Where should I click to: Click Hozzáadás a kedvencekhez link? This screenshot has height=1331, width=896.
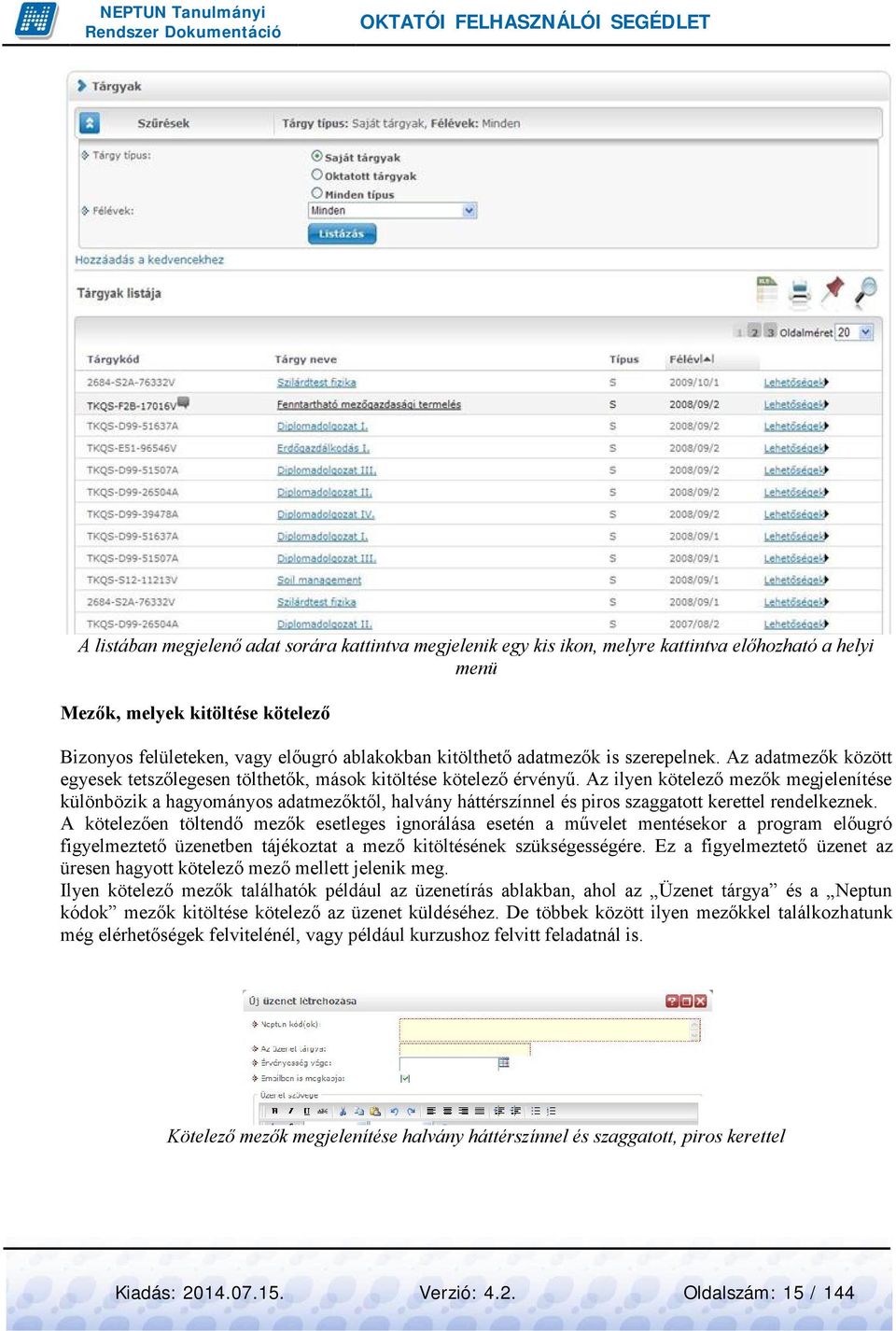click(149, 259)
